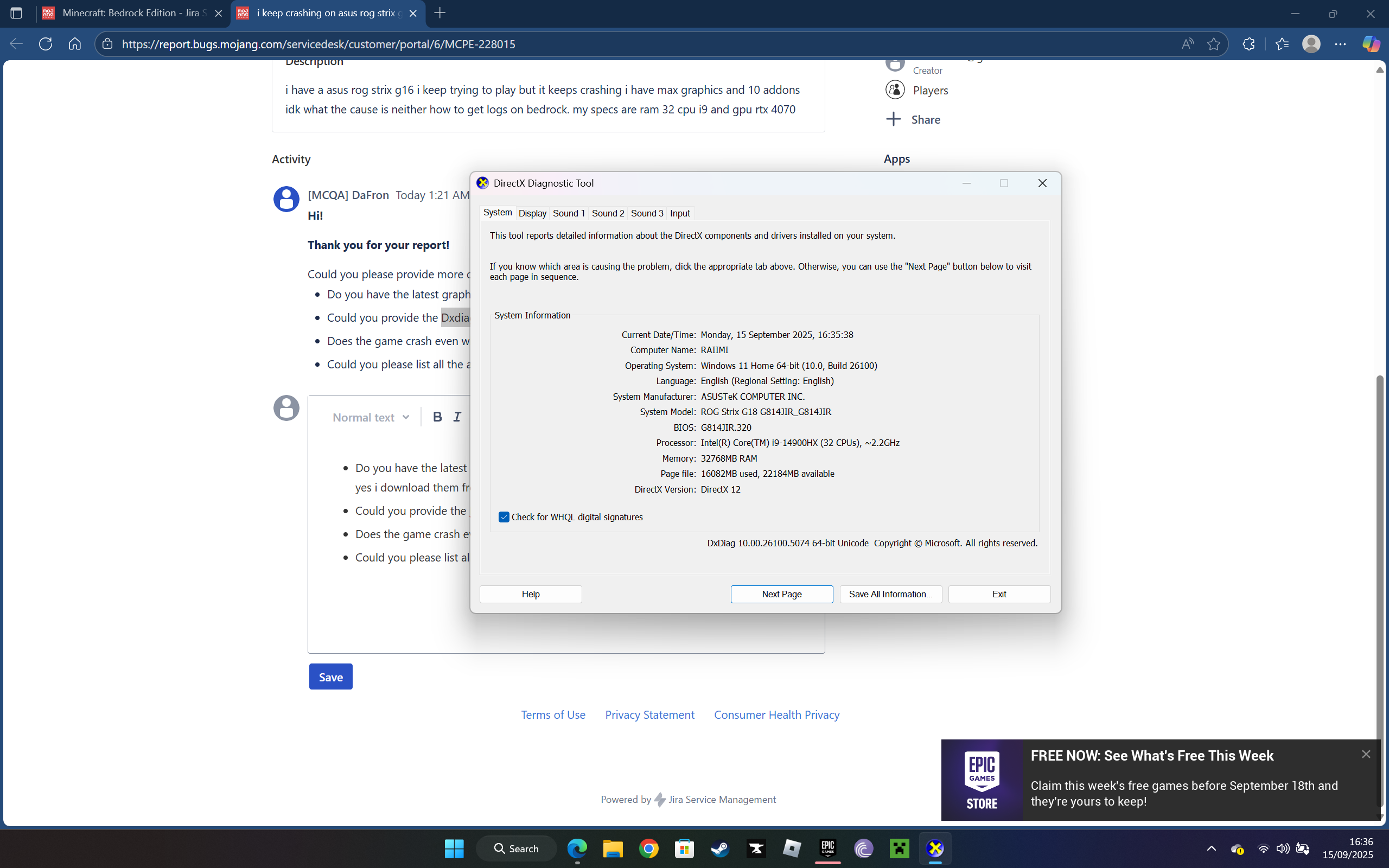
Task: Close the Epic Games notification
Action: pyautogui.click(x=1366, y=754)
